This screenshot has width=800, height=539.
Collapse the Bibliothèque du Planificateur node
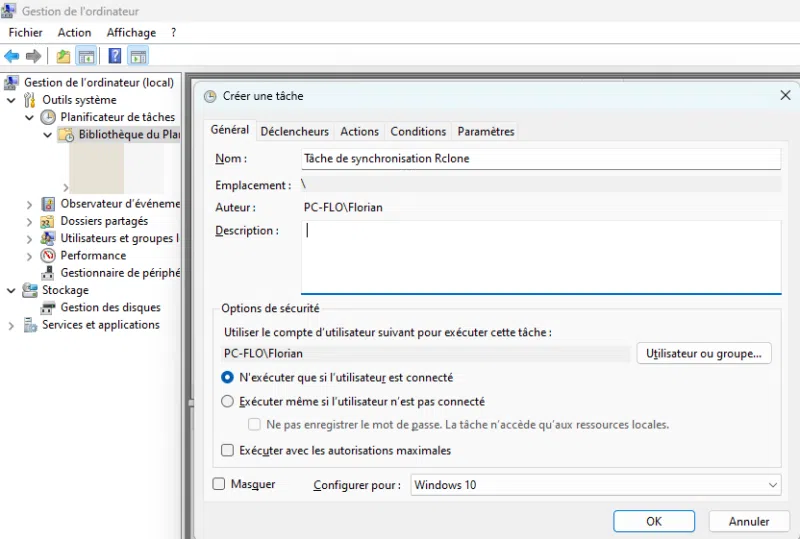[x=47, y=135]
